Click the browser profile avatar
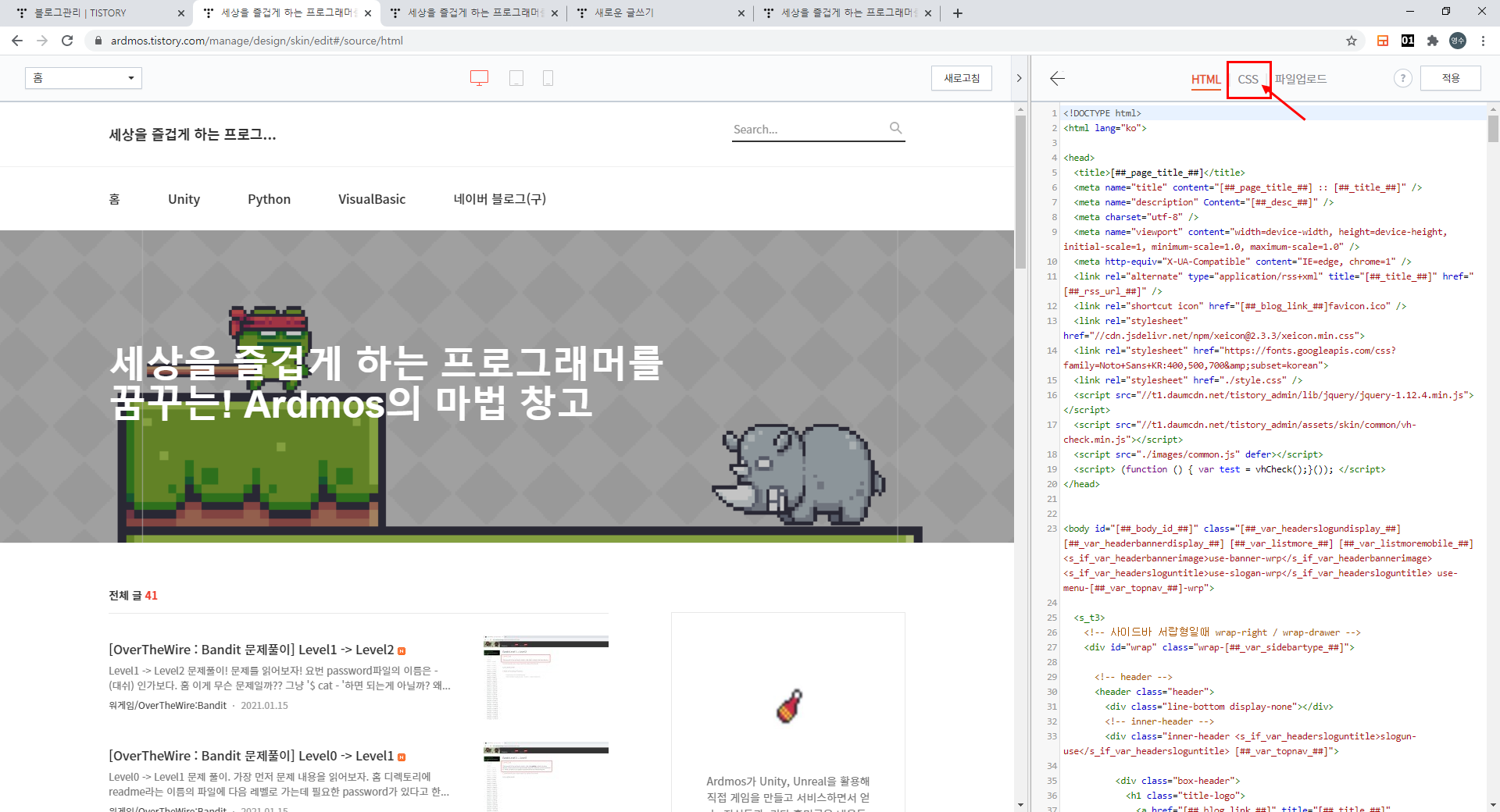Screen dimensions: 1500x812 (1458, 41)
